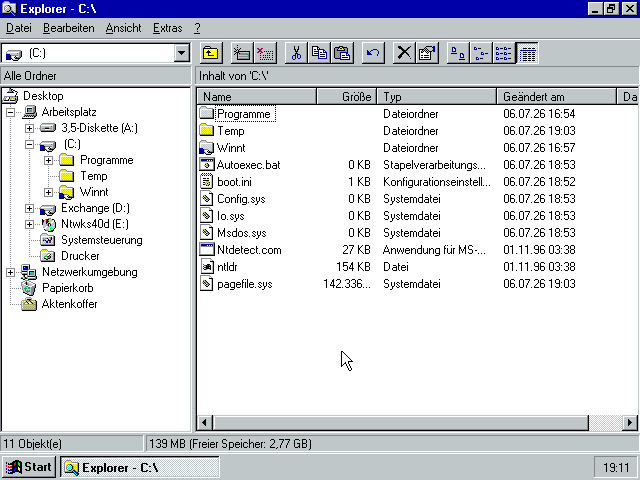Sort by the Größe column header

coord(347,97)
